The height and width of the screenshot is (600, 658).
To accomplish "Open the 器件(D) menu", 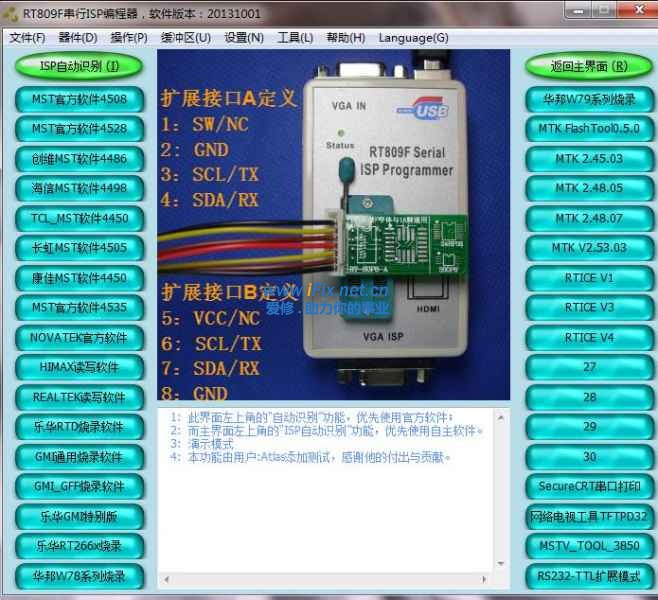I will point(78,38).
